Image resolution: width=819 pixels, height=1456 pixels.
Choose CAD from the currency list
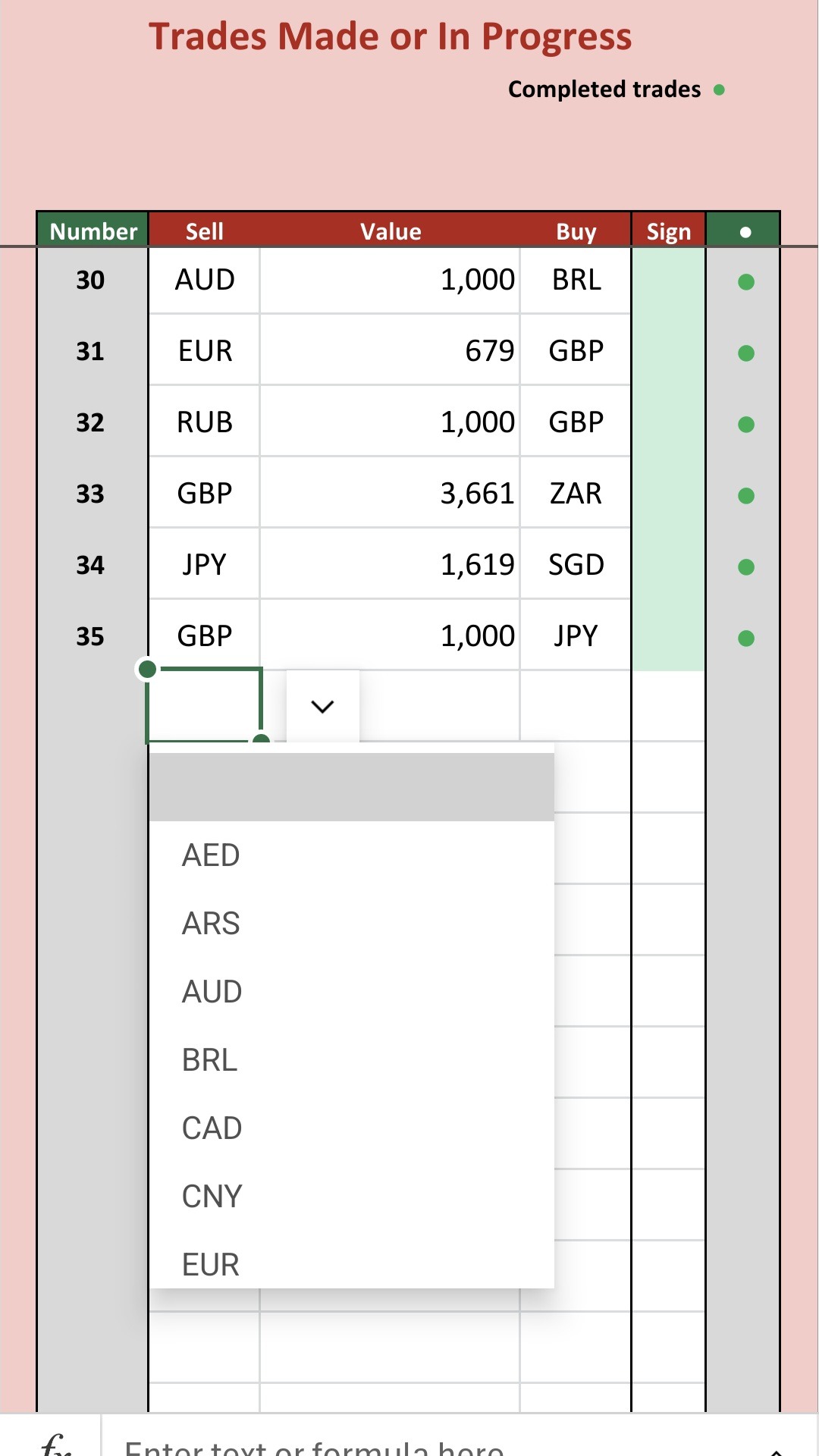pos(212,1128)
